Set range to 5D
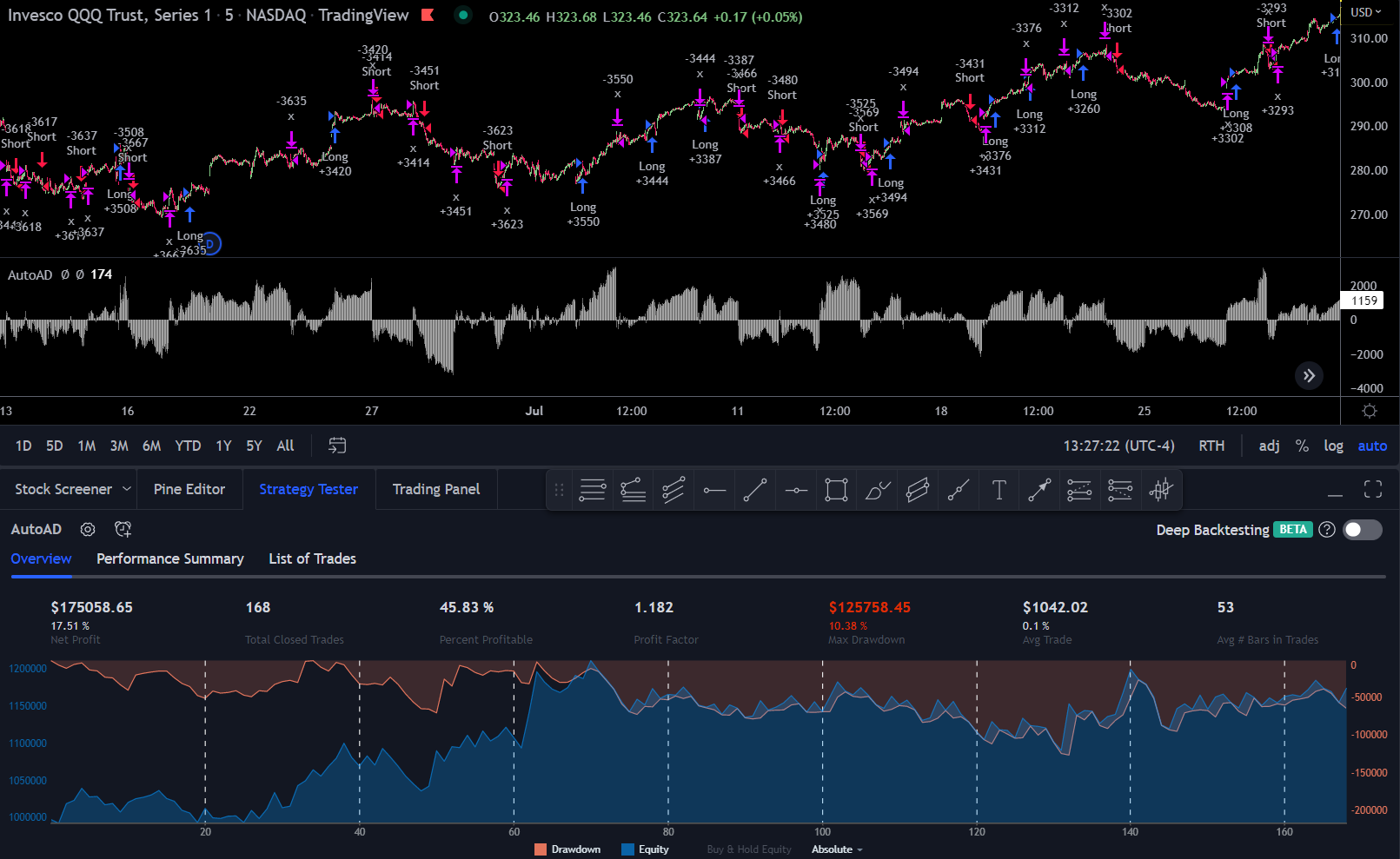 click(55, 446)
